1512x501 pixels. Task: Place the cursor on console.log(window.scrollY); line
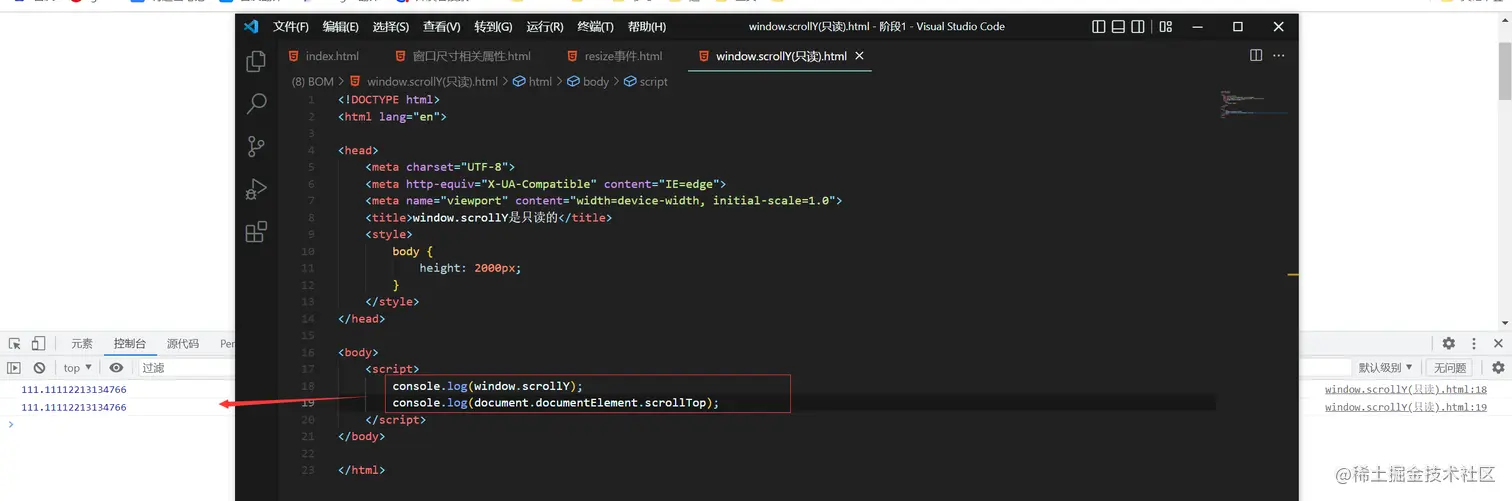click(x=487, y=386)
